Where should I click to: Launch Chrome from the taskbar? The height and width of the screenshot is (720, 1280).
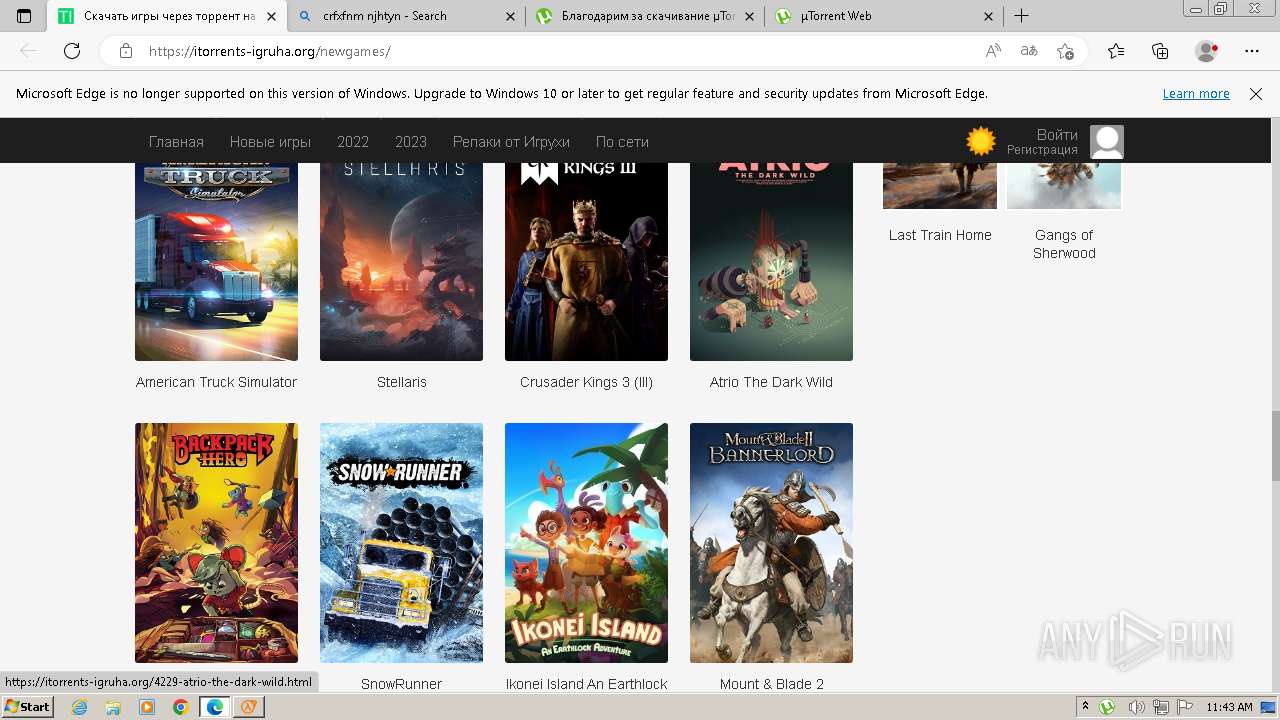[x=180, y=707]
